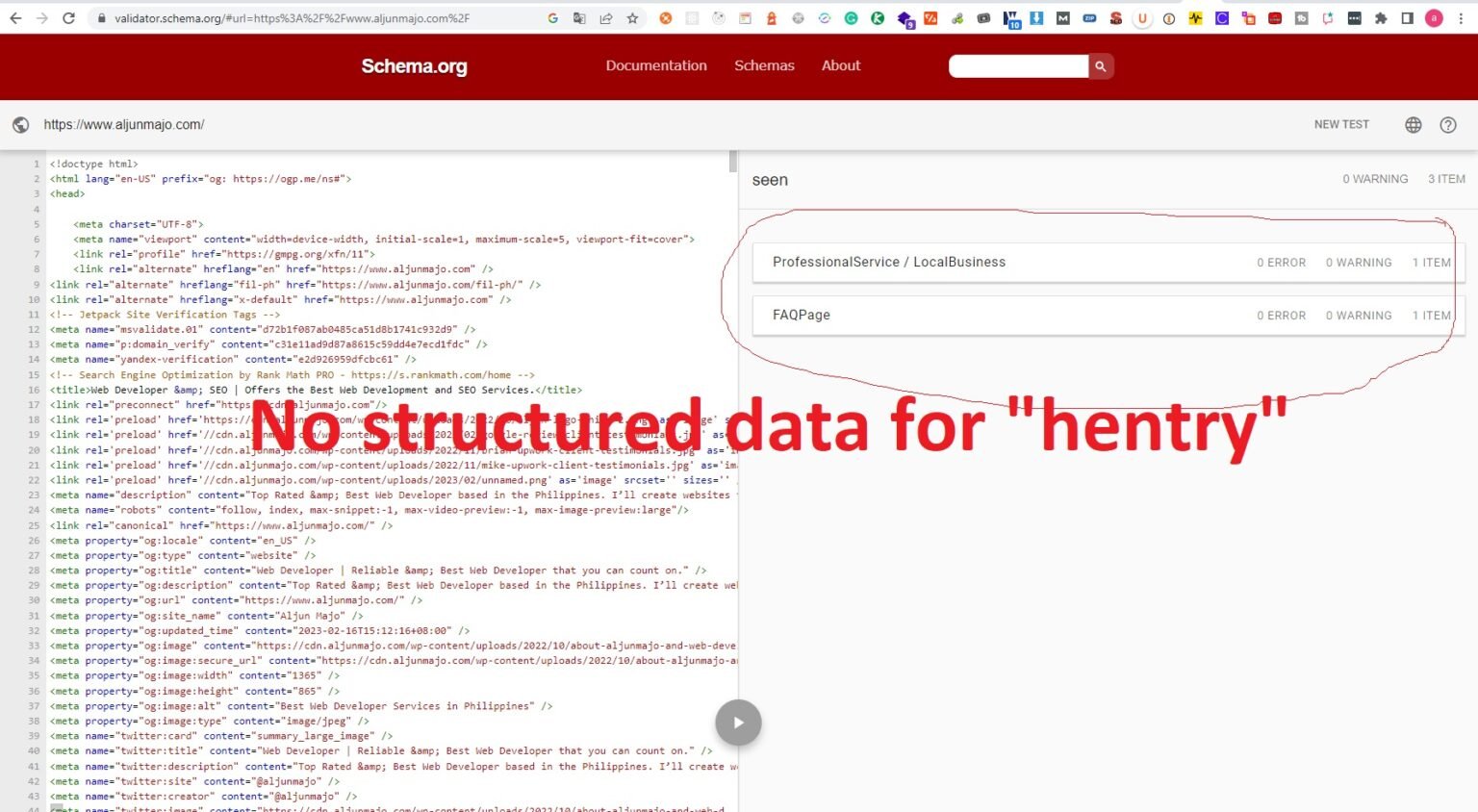This screenshot has height=812, width=1478.
Task: Bookmark the page with the star icon
Action: pos(632,17)
